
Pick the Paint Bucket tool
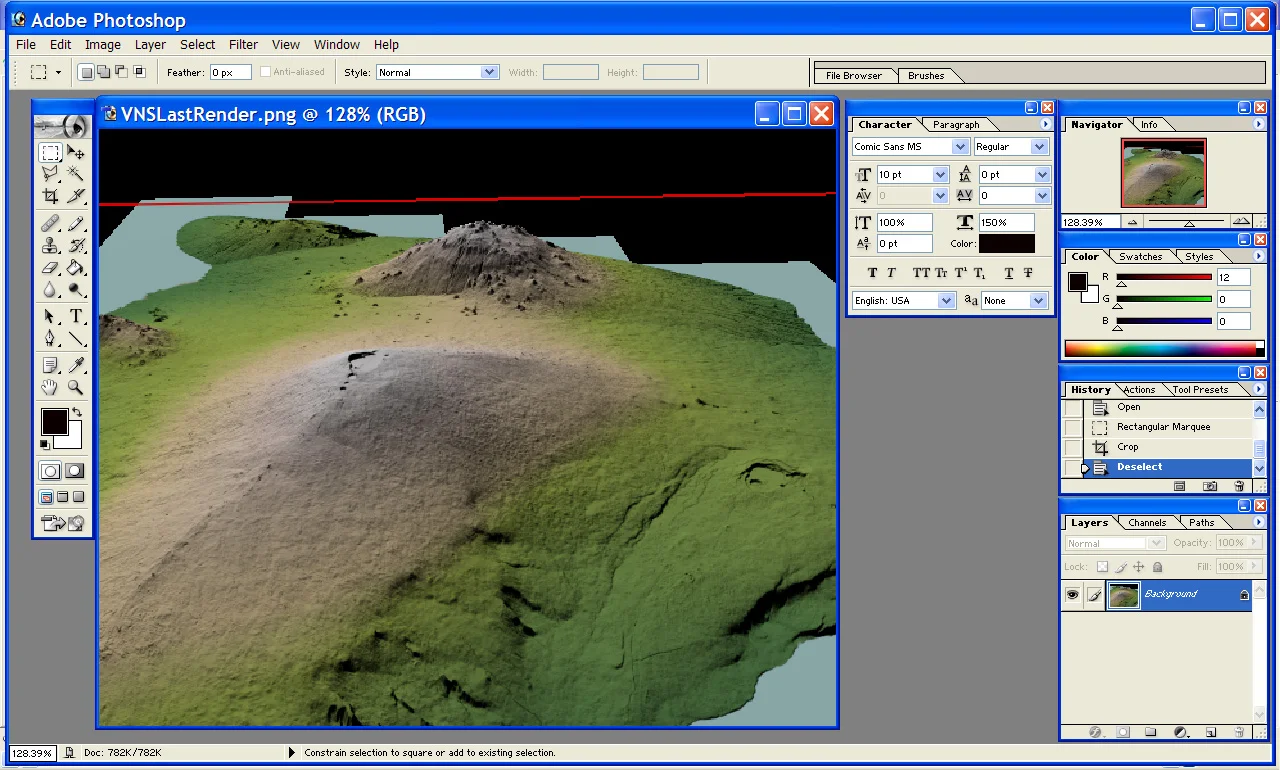pyautogui.click(x=76, y=268)
